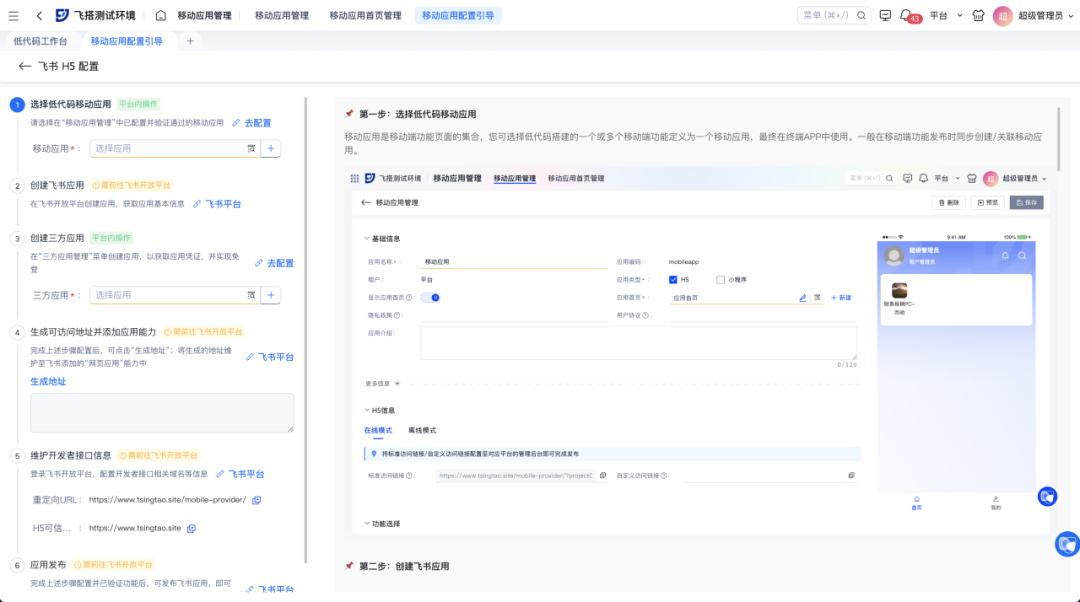Go back with arrow beside 飞书 H5 配置
Image resolution: width=1080 pixels, height=602 pixels.
25,66
